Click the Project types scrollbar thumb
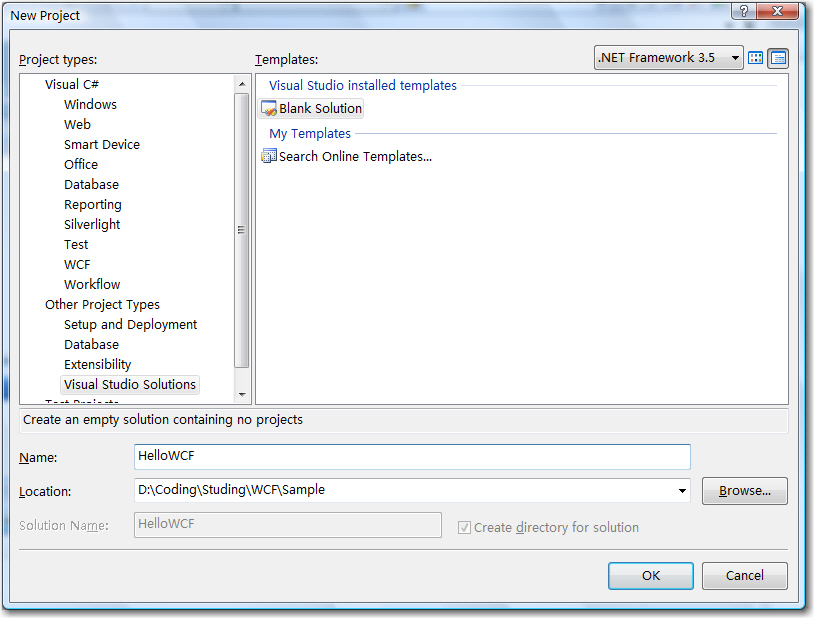This screenshot has width=814, height=618. pos(242,230)
